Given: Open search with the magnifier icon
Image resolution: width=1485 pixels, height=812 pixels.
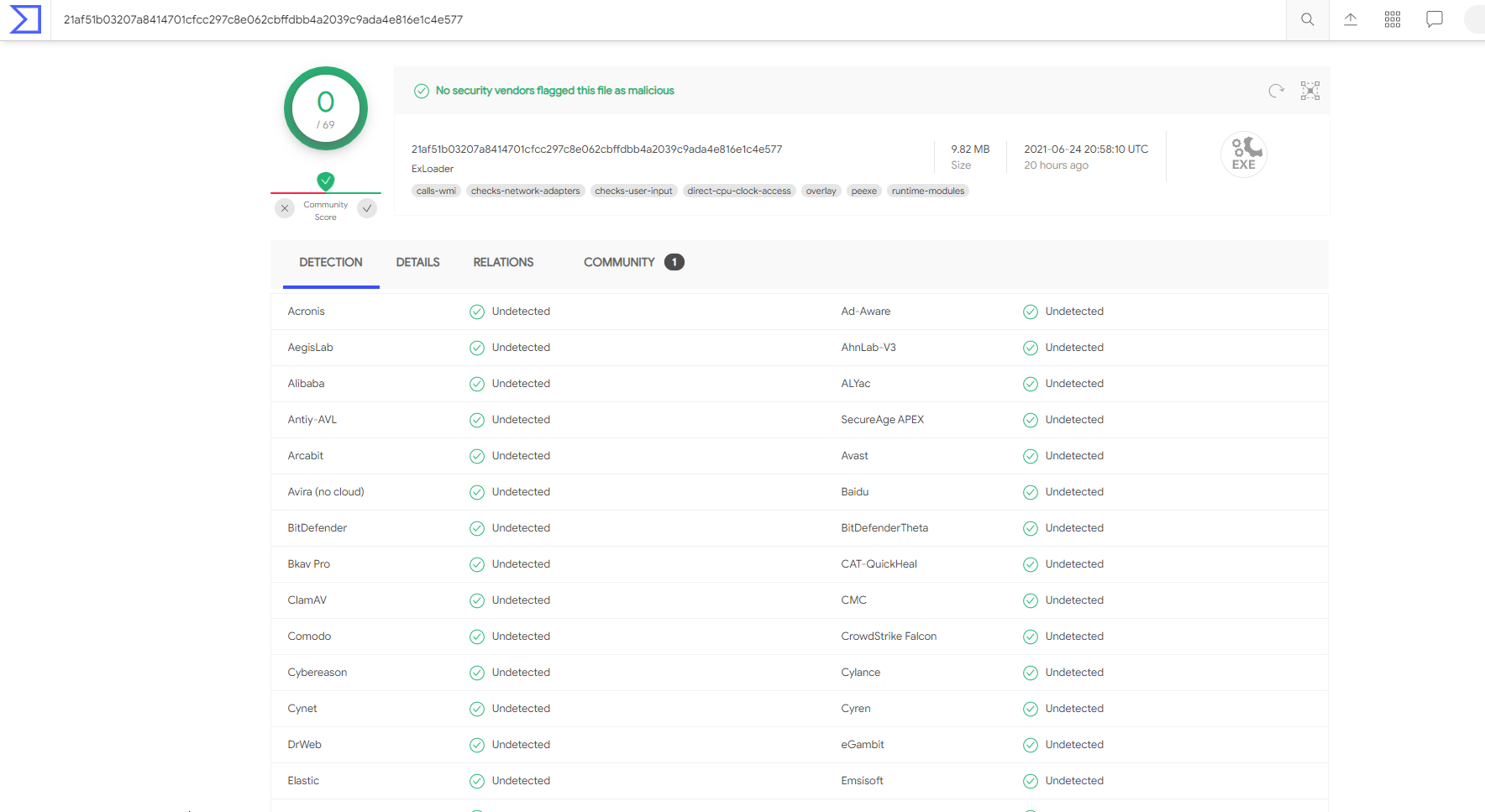Looking at the screenshot, I should pos(1307,19).
